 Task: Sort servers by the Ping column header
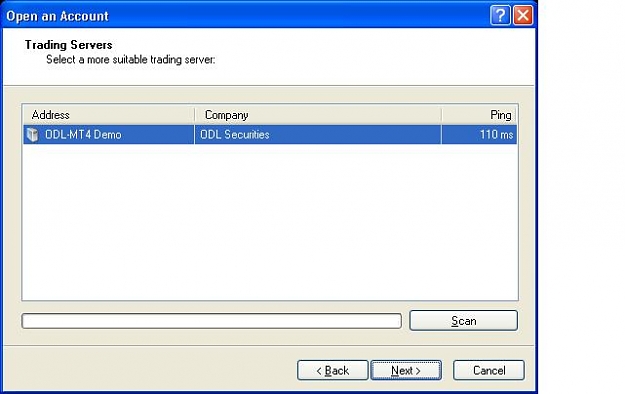coord(479,115)
